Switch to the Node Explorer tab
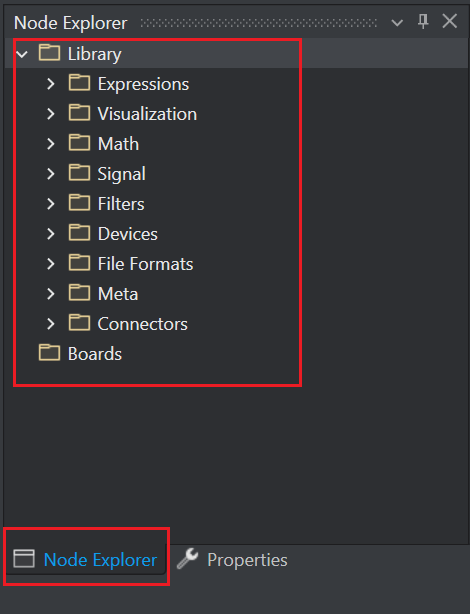The width and height of the screenshot is (470, 614). (86, 559)
